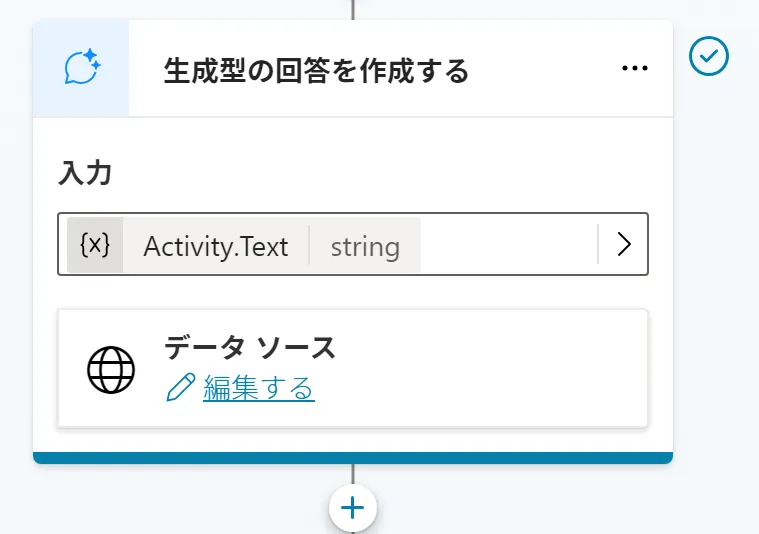The image size is (759, 534).
Task: Click the 入力 section label
Action: [85, 173]
